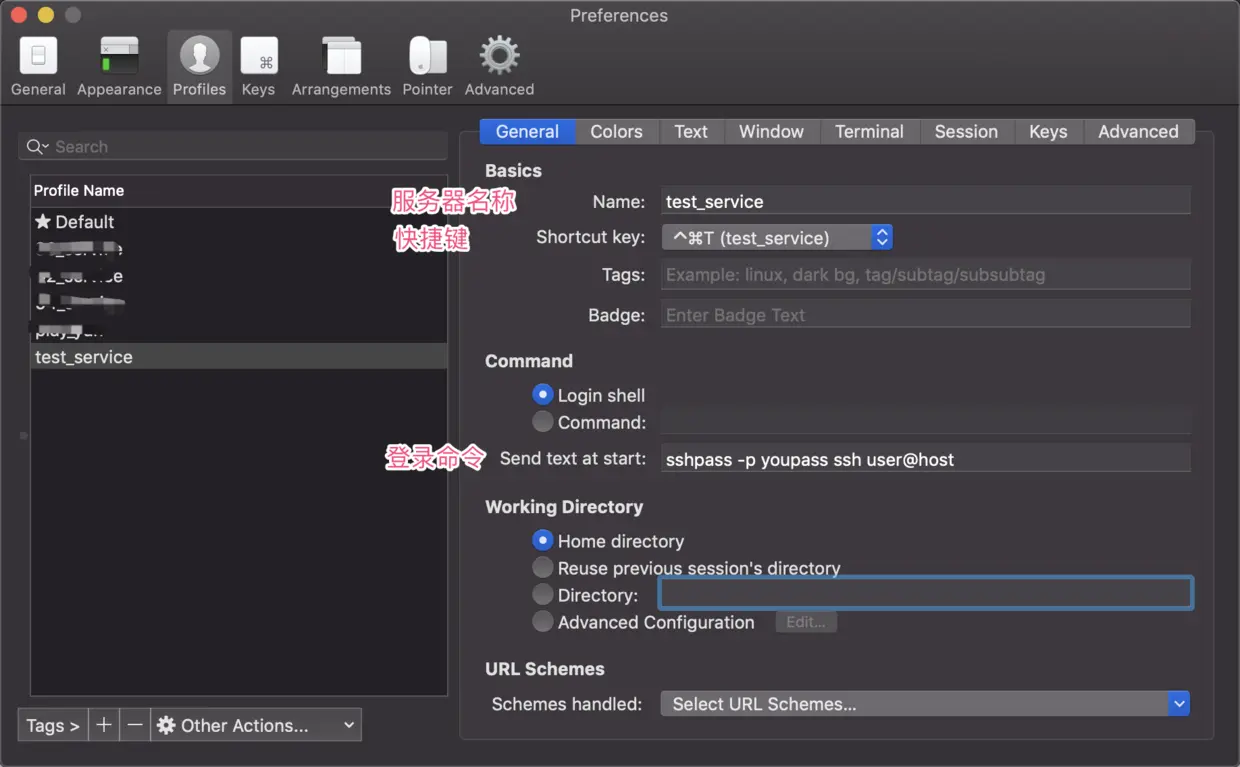The image size is (1240, 767).
Task: Click the Badge text field
Action: pyautogui.click(x=926, y=315)
